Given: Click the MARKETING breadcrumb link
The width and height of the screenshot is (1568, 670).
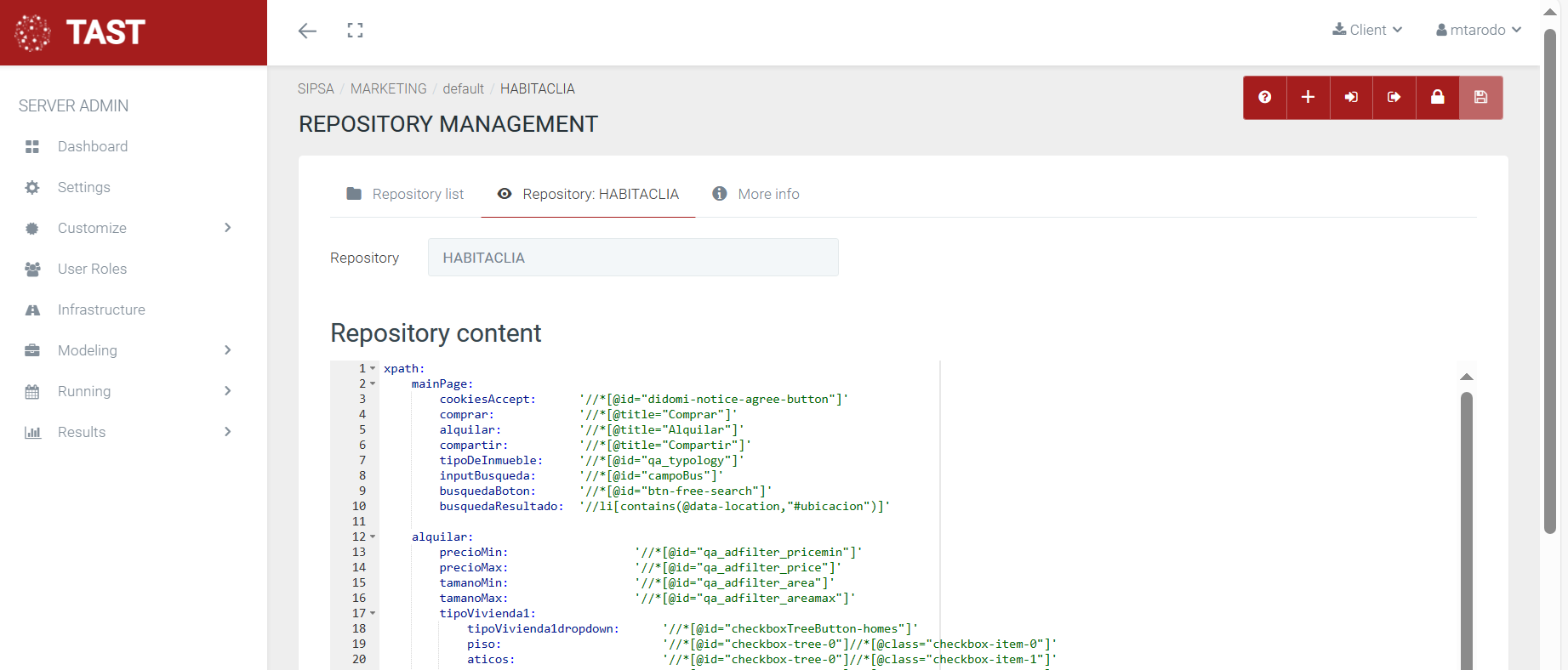Looking at the screenshot, I should click(x=388, y=88).
